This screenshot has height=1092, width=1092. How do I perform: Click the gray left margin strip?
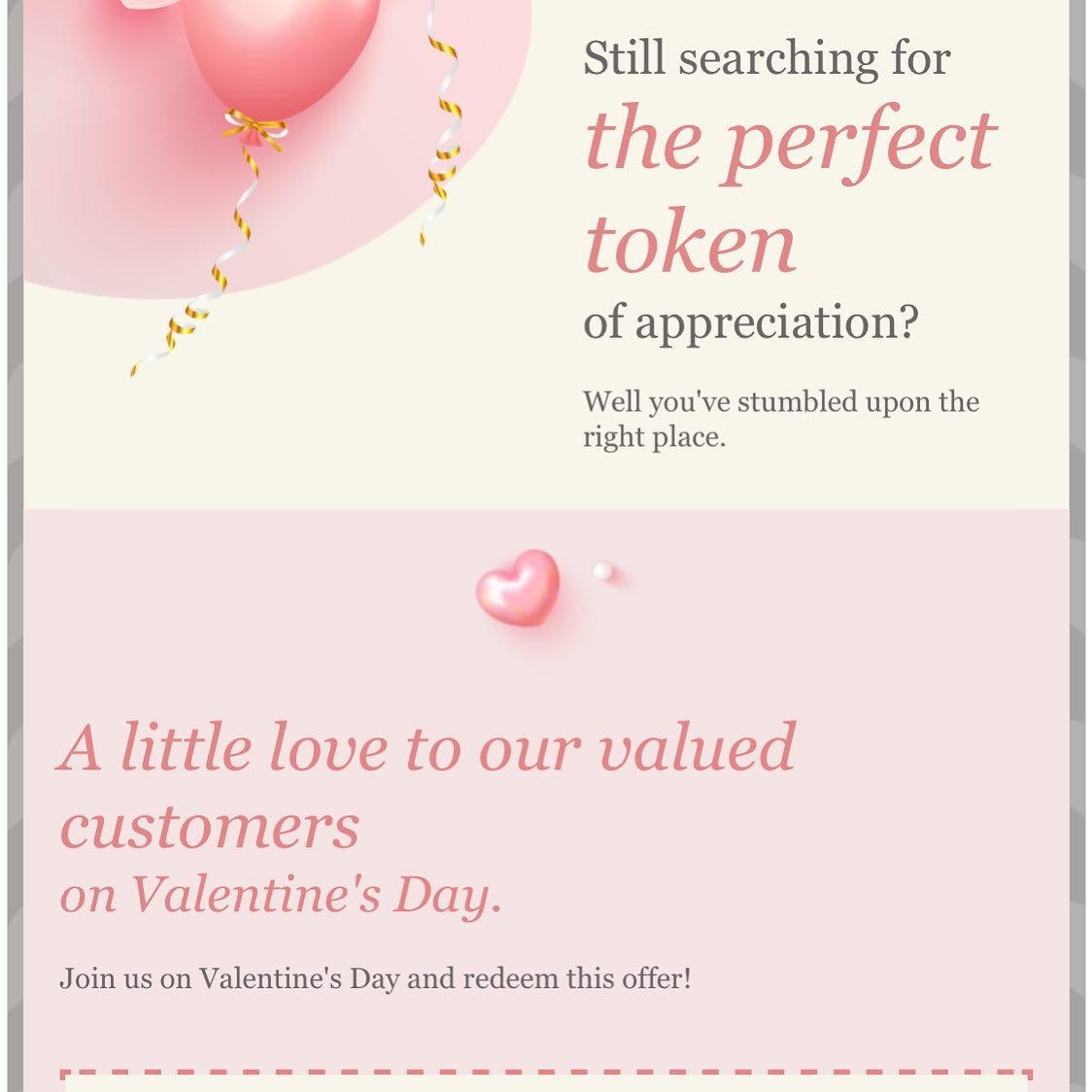pyautogui.click(x=15, y=583)
